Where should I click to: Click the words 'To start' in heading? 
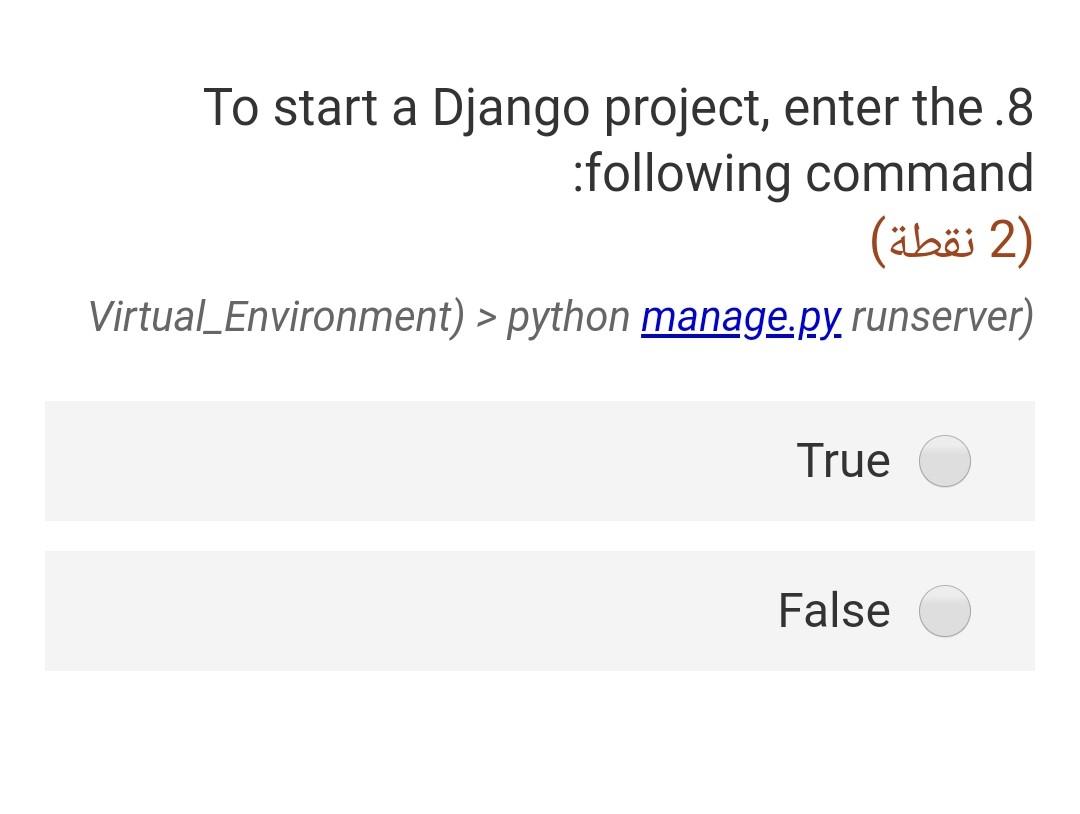[290, 108]
